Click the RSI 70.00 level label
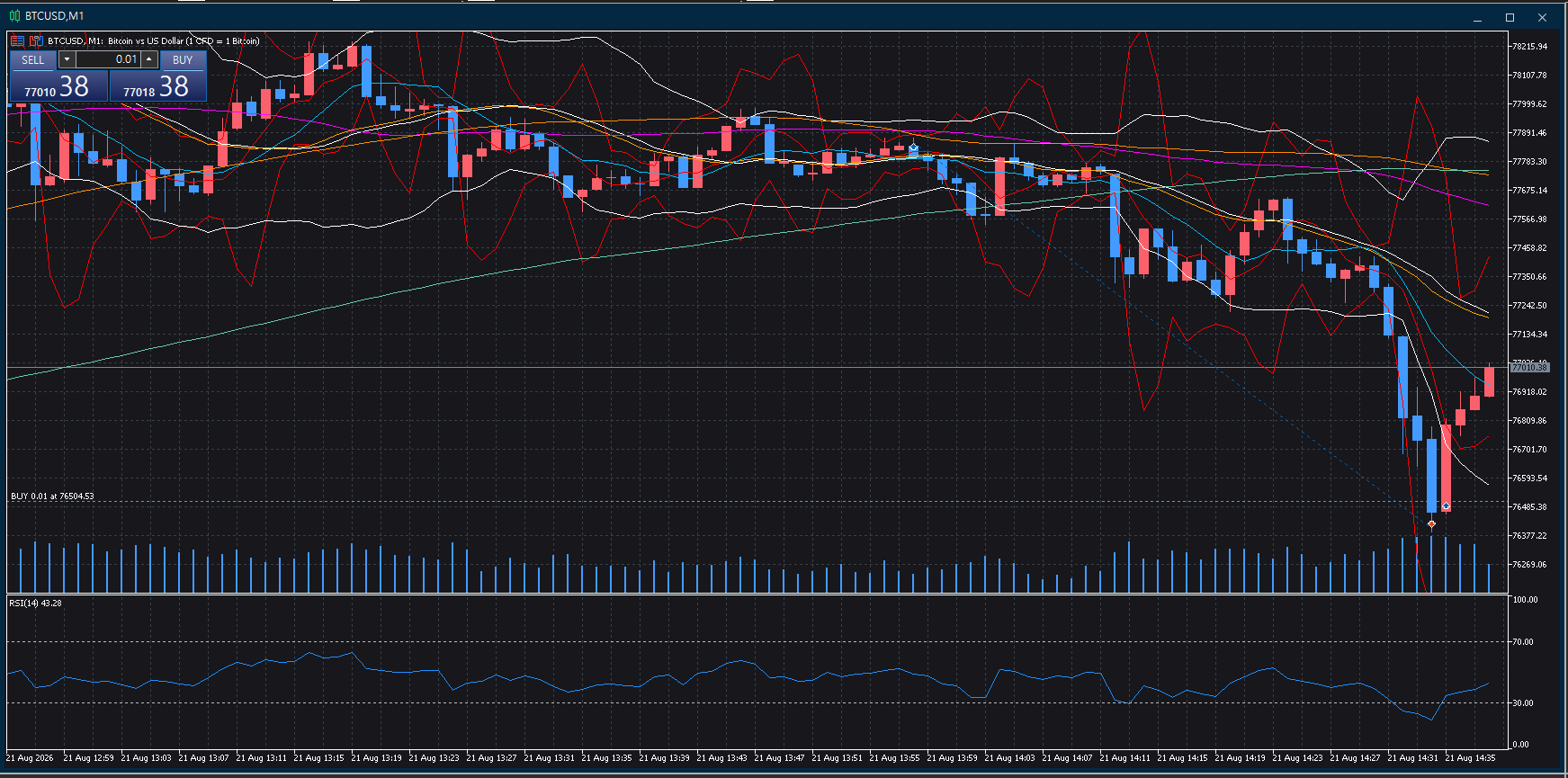The height and width of the screenshot is (778, 1568). (x=1523, y=642)
